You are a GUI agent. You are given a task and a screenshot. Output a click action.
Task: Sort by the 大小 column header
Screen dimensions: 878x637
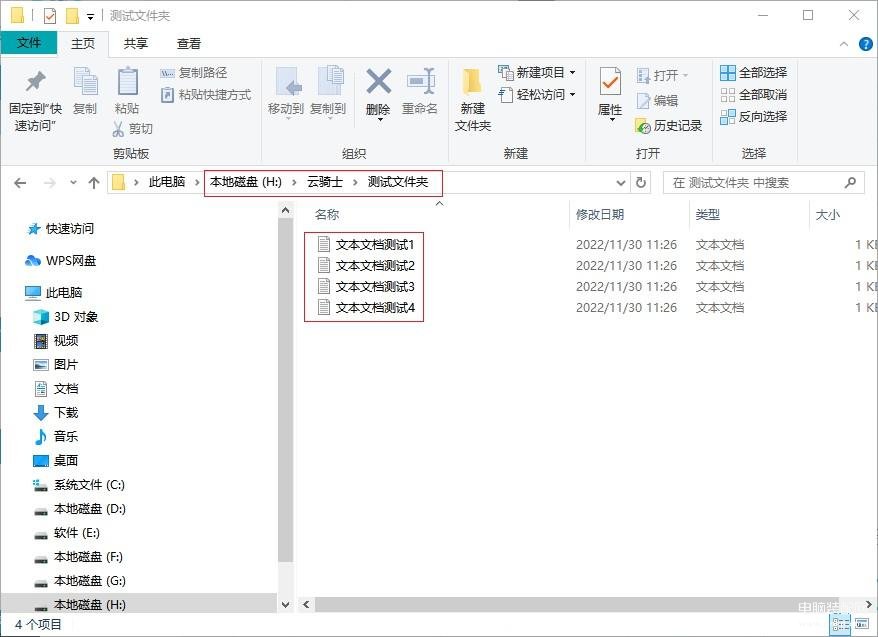click(x=828, y=214)
